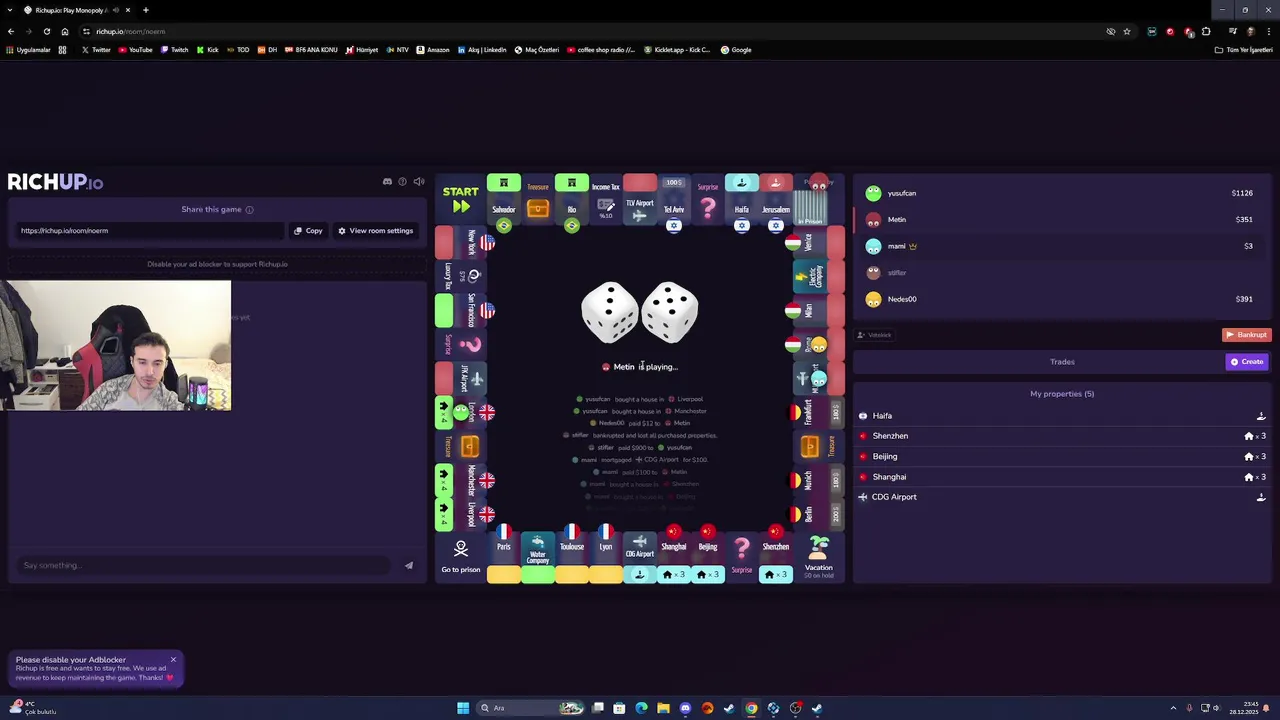
Task: Open the Google bookmark
Action: (x=736, y=50)
